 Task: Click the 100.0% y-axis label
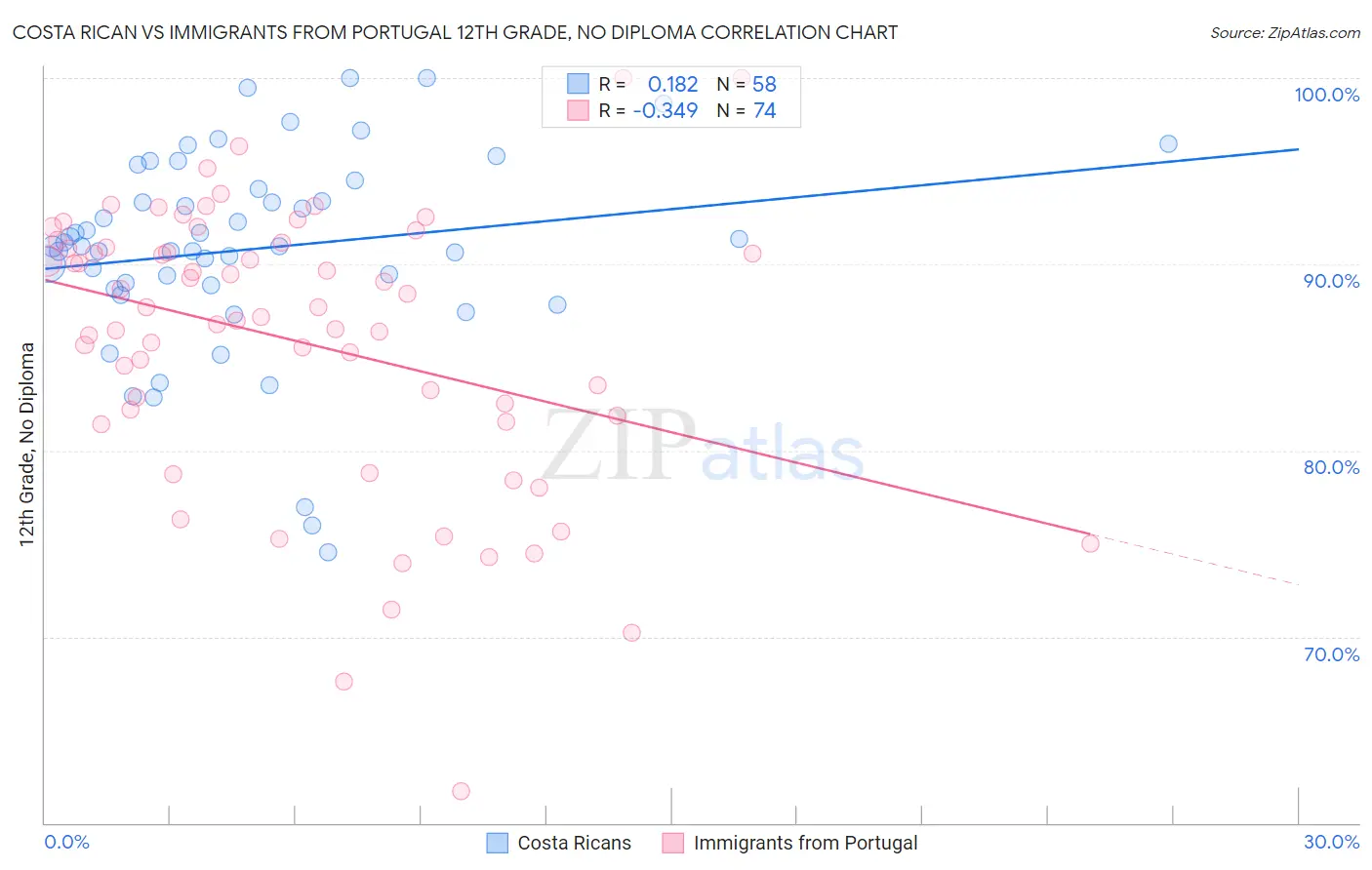[1327, 95]
